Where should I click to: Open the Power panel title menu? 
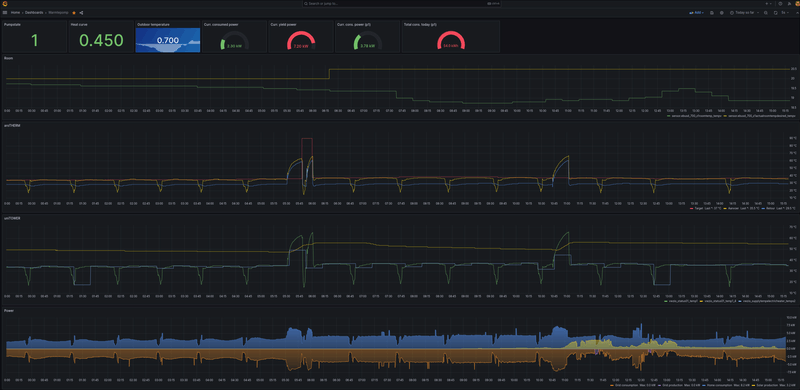9,310
